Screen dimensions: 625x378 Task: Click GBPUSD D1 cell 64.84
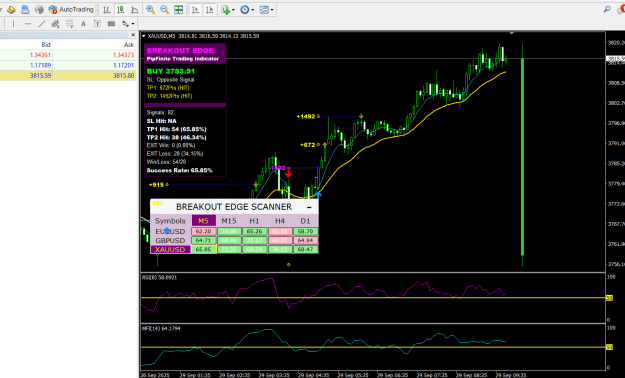pyautogui.click(x=305, y=240)
